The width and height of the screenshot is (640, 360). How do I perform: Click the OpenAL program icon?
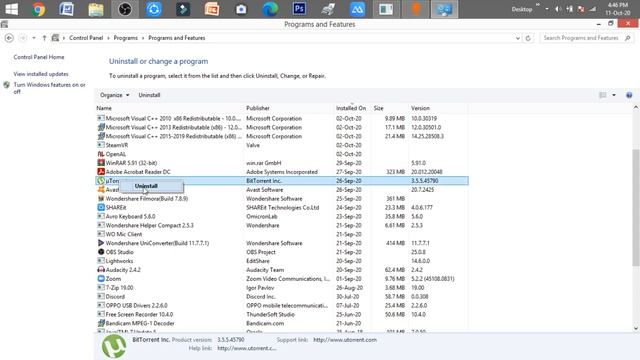101,154
